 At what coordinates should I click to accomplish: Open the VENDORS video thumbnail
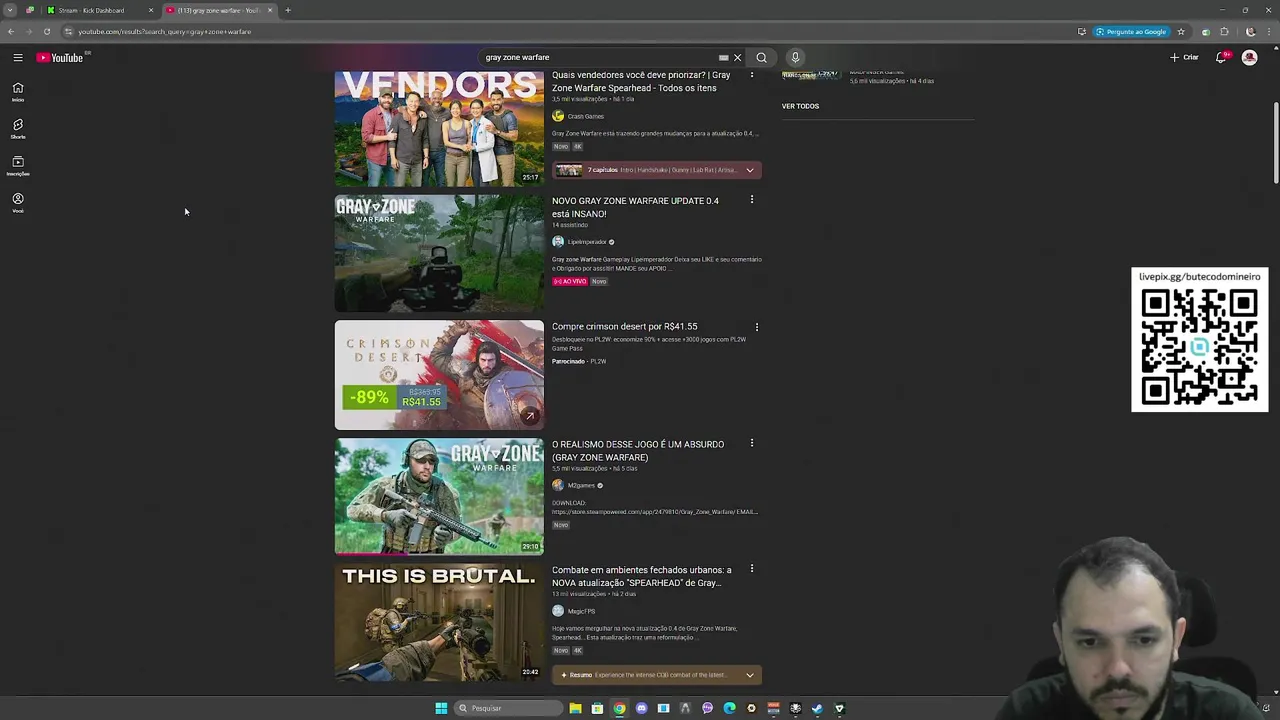439,128
